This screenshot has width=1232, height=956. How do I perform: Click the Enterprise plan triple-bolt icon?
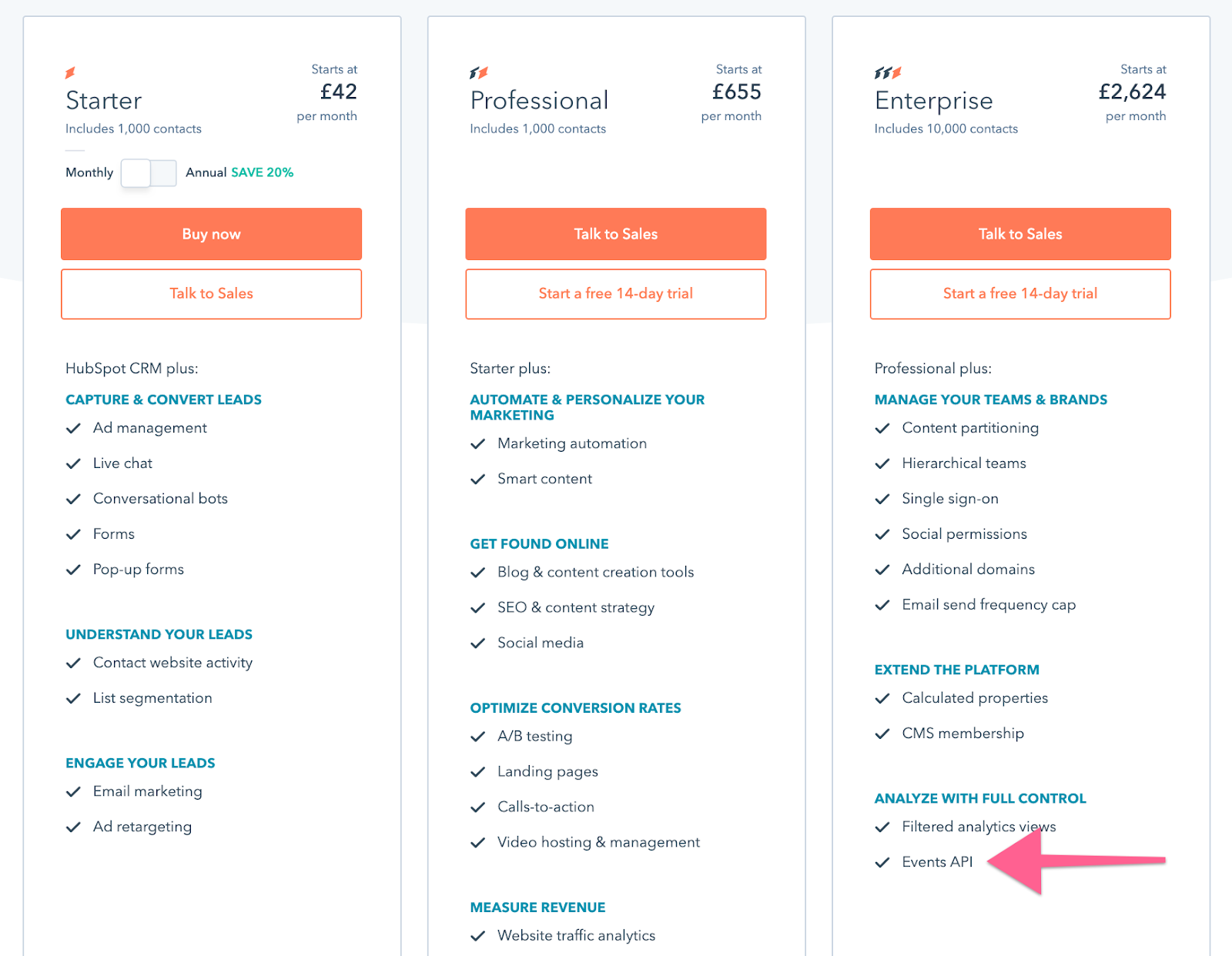pyautogui.click(x=888, y=73)
